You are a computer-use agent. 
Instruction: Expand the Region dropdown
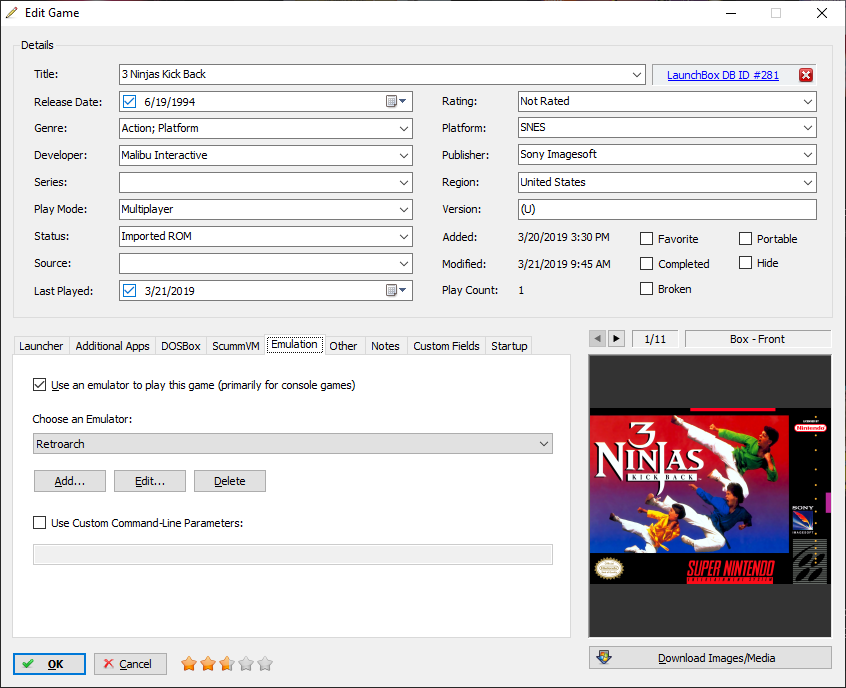(x=808, y=182)
